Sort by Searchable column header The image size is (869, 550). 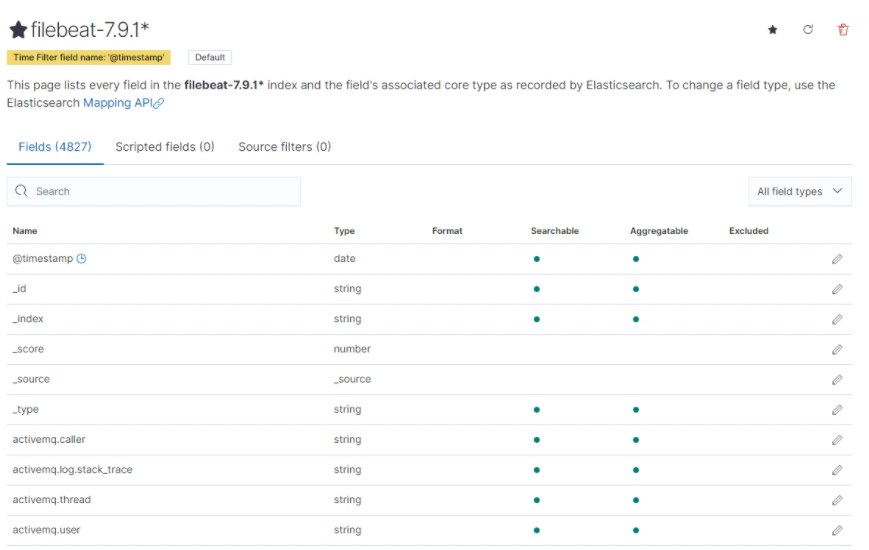555,231
